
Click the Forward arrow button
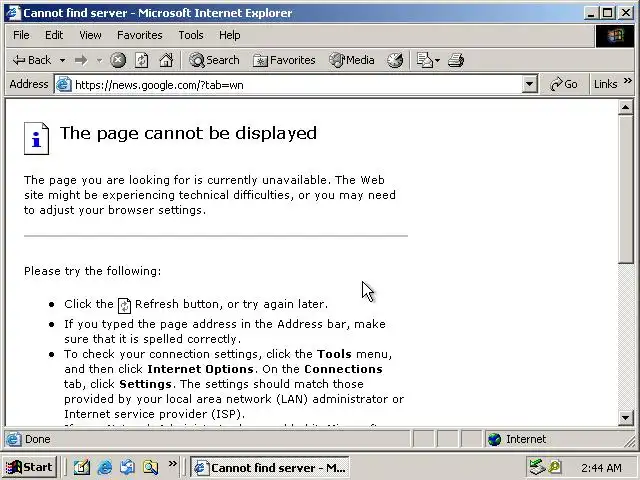81,60
